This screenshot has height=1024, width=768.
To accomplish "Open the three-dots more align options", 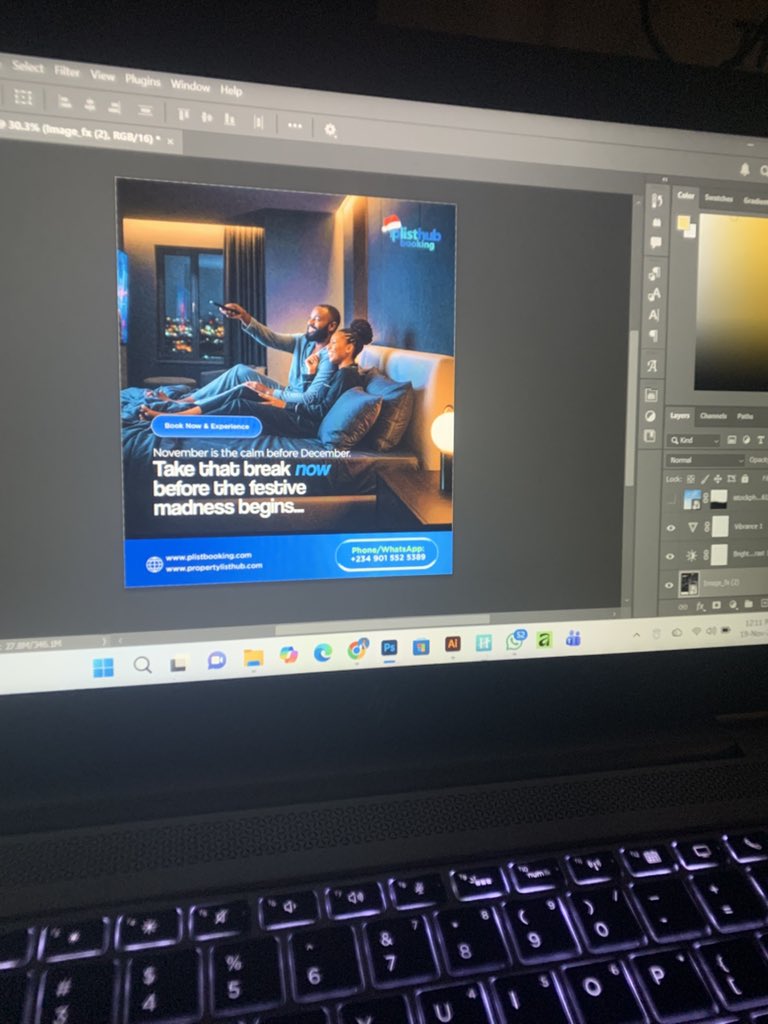I will (x=295, y=125).
